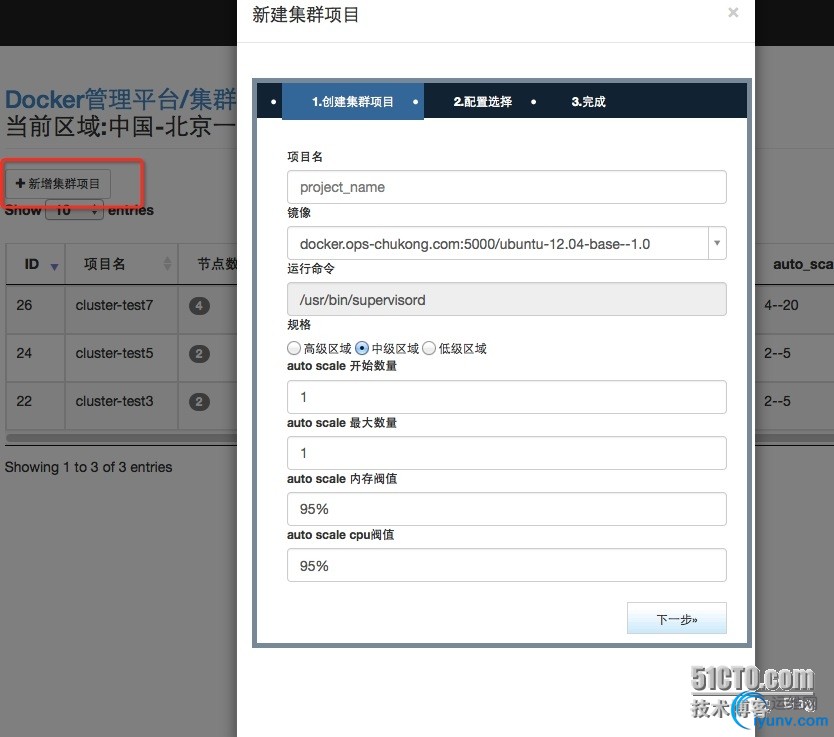Click the Docker管理平台/集群 heading link
834x737 pixels.
(x=121, y=99)
